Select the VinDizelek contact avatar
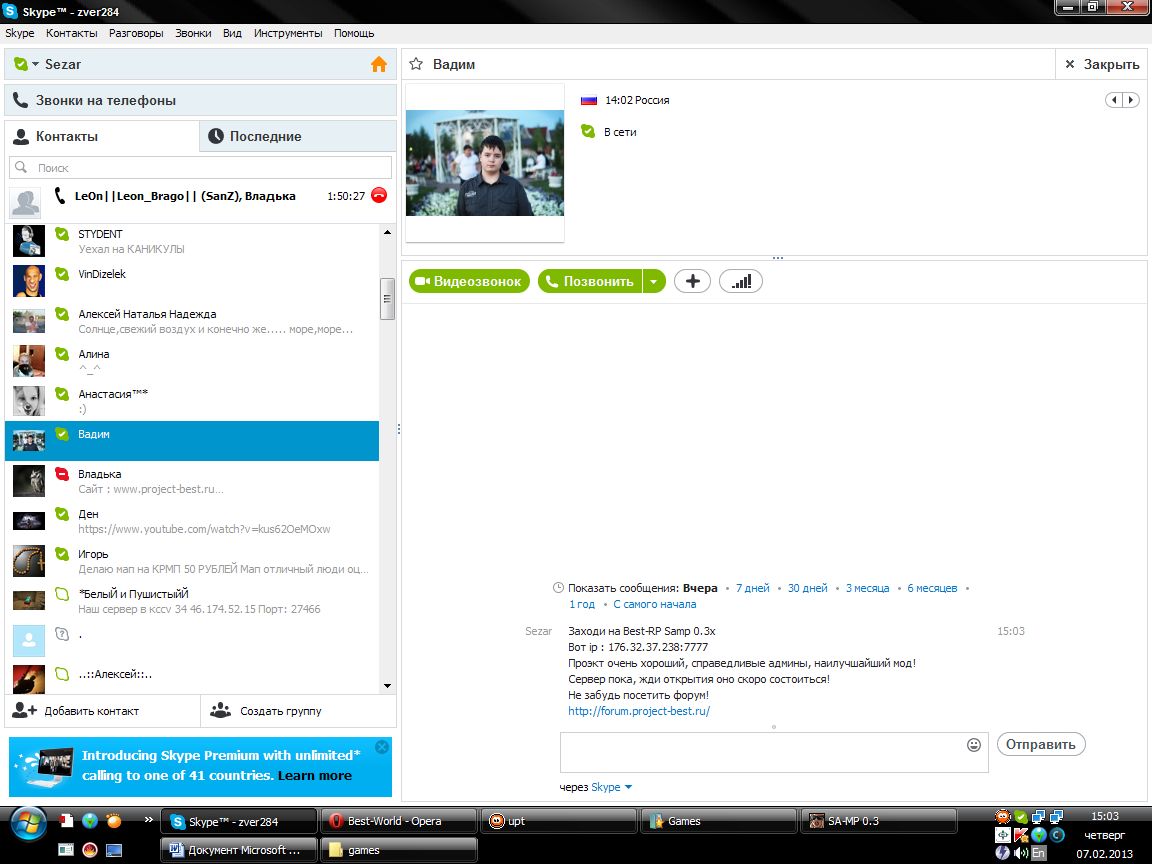Image resolution: width=1152 pixels, height=864 pixels. [x=29, y=281]
